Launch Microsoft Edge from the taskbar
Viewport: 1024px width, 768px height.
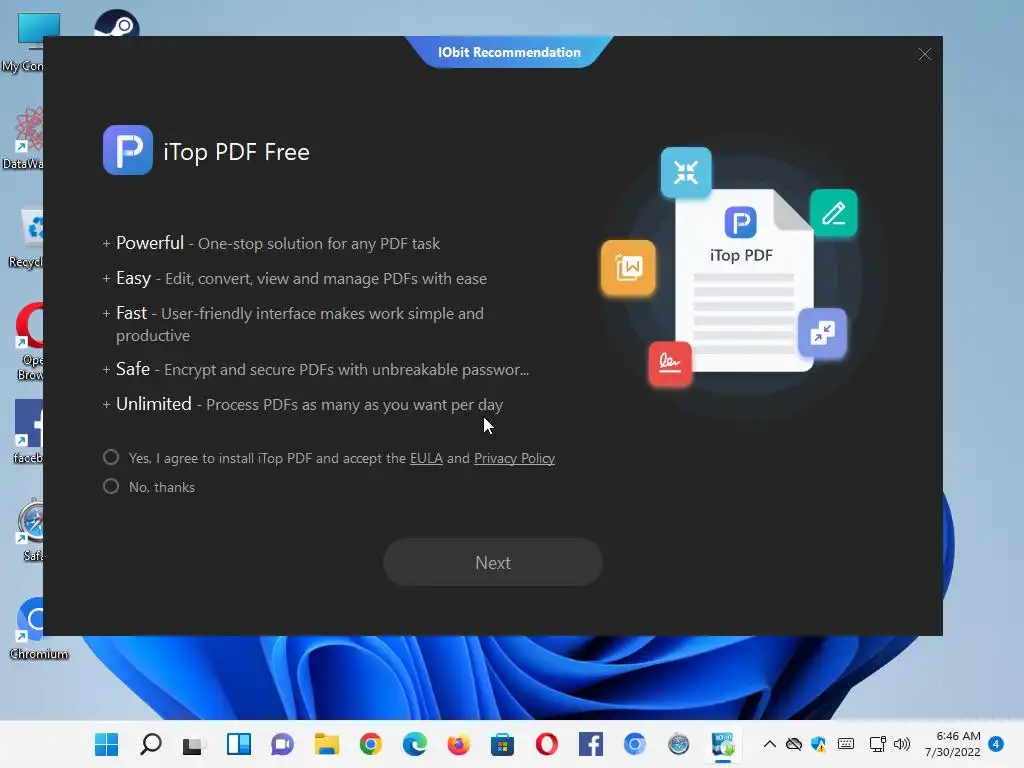click(414, 744)
